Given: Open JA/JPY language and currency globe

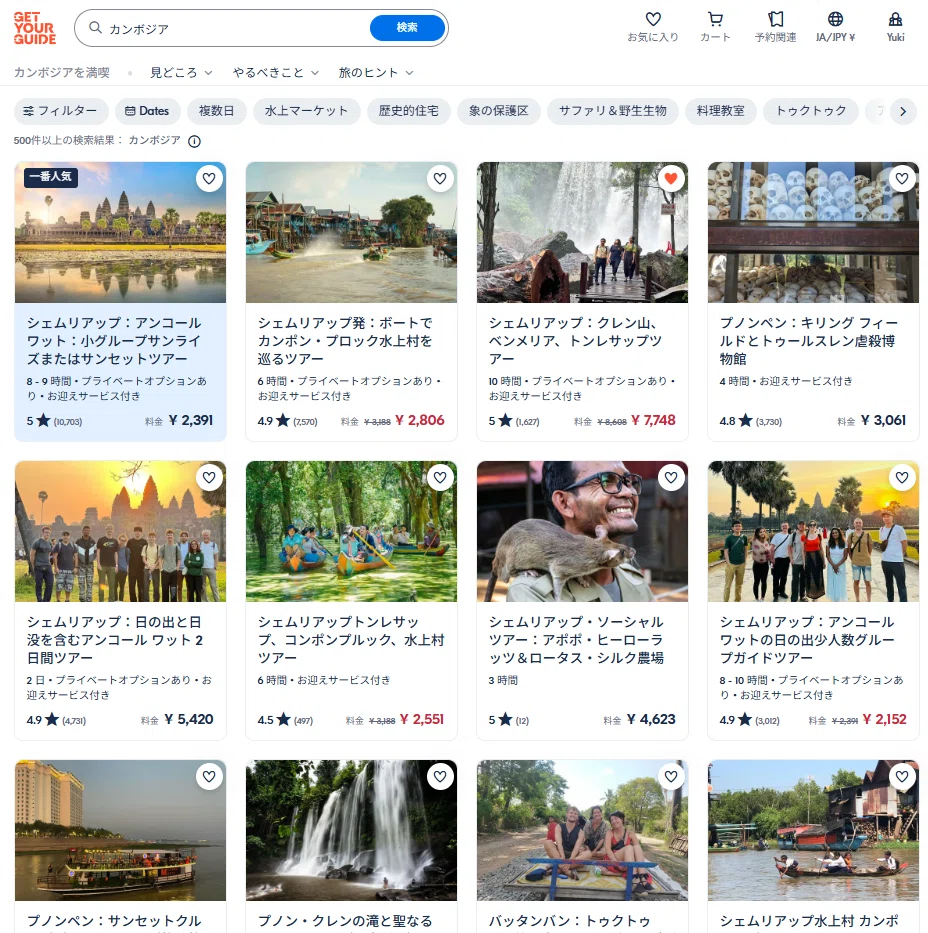Looking at the screenshot, I should coord(835,19).
